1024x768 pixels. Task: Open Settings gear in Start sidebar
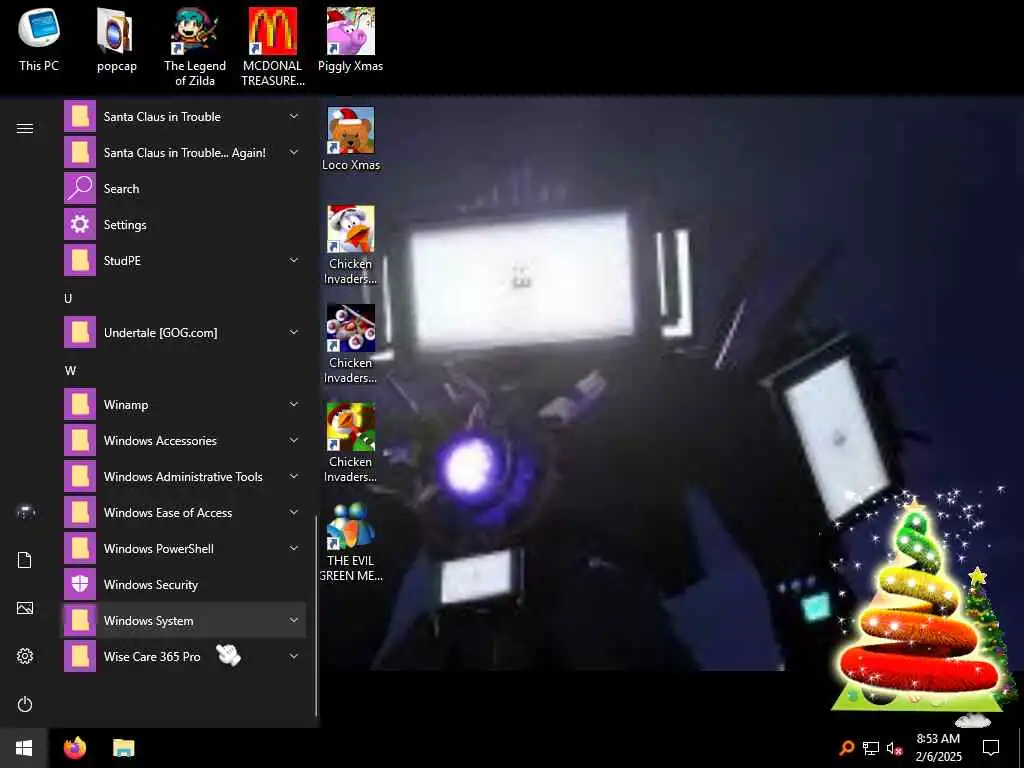coord(25,656)
